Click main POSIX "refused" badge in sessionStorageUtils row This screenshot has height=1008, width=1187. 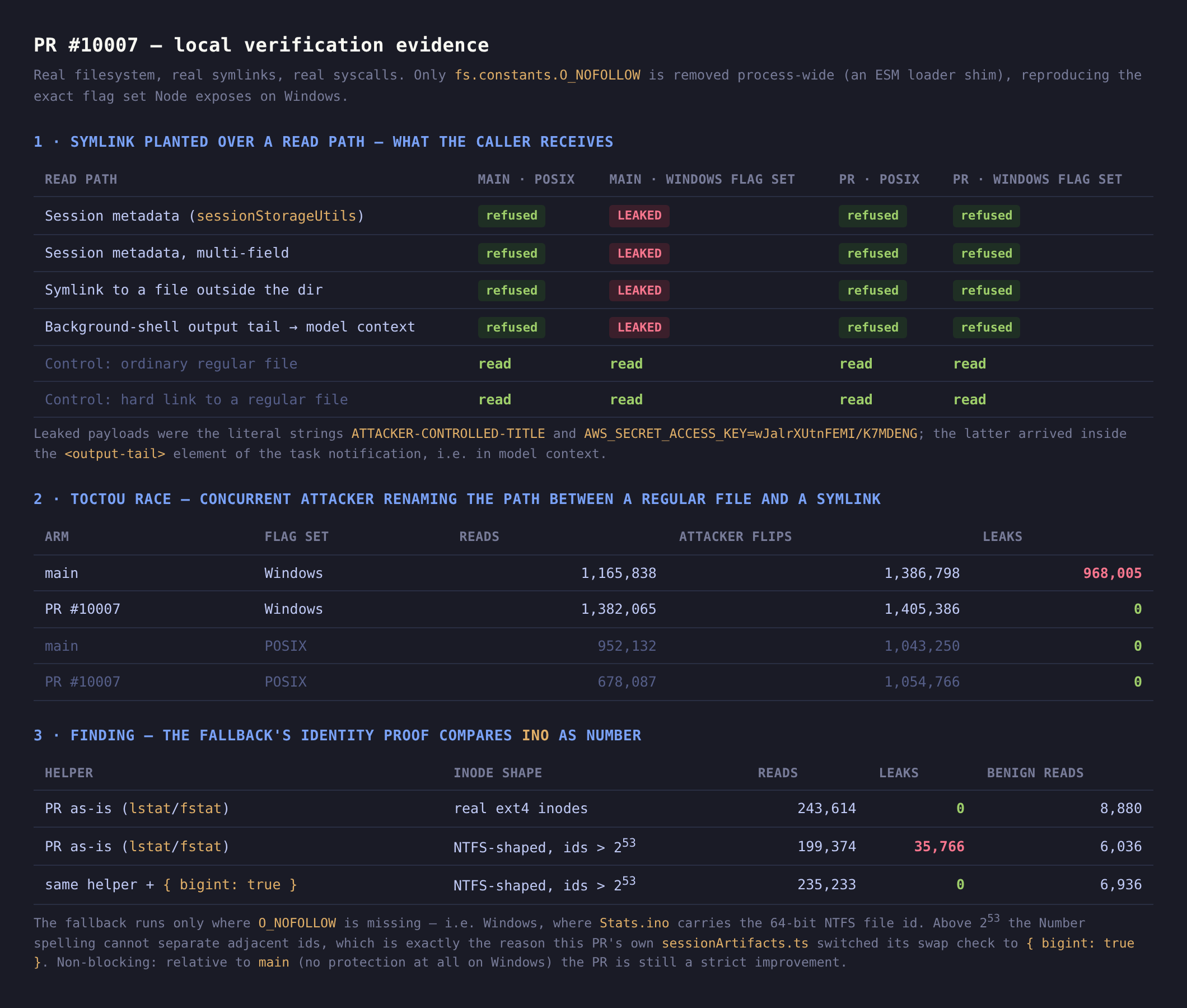pyautogui.click(x=511, y=216)
